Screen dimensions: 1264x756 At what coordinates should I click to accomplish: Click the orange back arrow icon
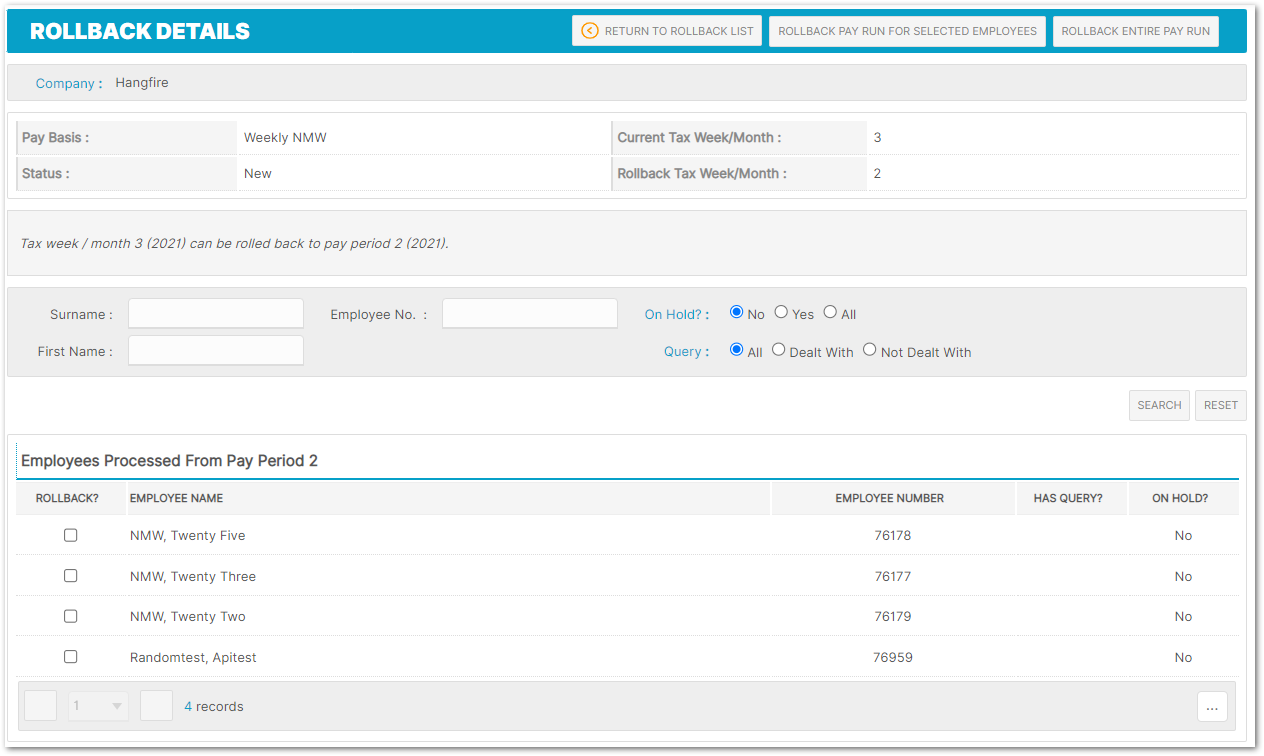click(x=589, y=31)
